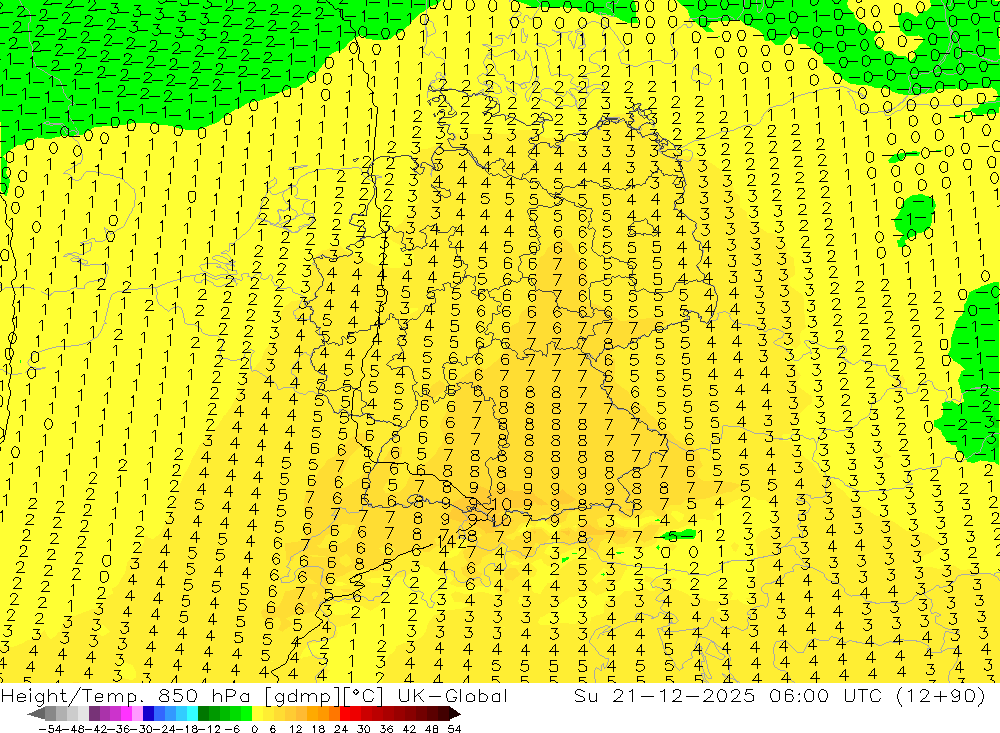This screenshot has width=1000, height=733.
Task: Click the dark green swatch above -12
Action: 203,713
